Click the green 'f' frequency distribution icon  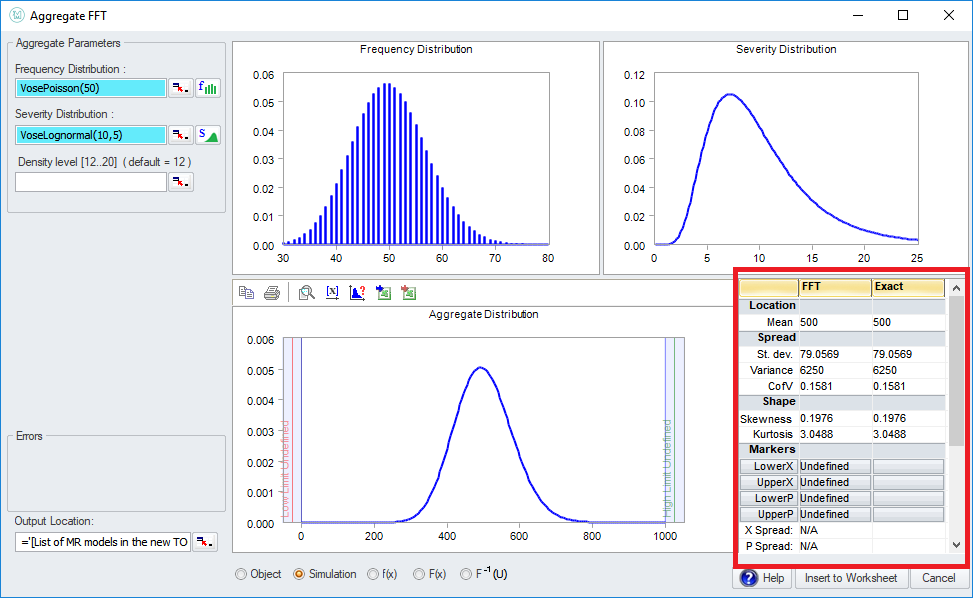tap(209, 88)
